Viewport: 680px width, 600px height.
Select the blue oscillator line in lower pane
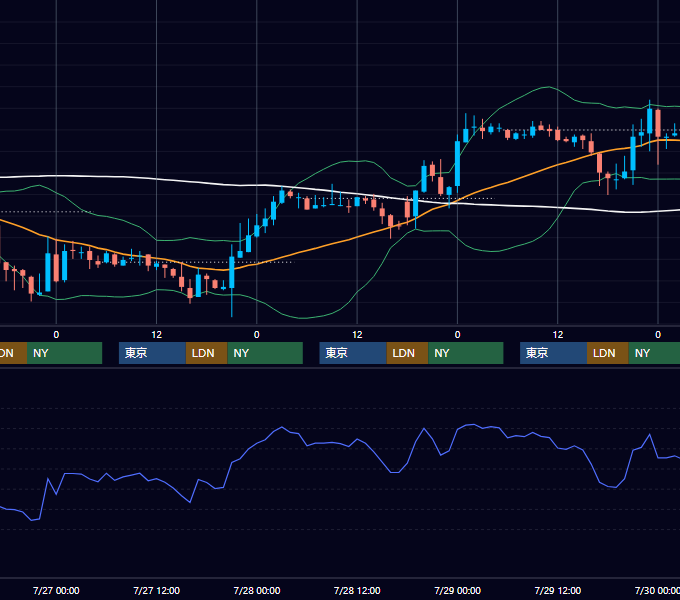(x=338, y=443)
